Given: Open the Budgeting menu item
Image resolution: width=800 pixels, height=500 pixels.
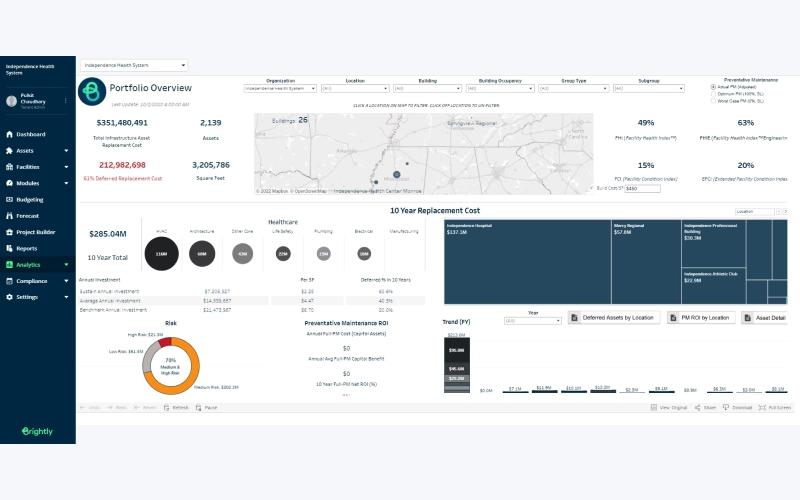Looking at the screenshot, I should (38, 199).
